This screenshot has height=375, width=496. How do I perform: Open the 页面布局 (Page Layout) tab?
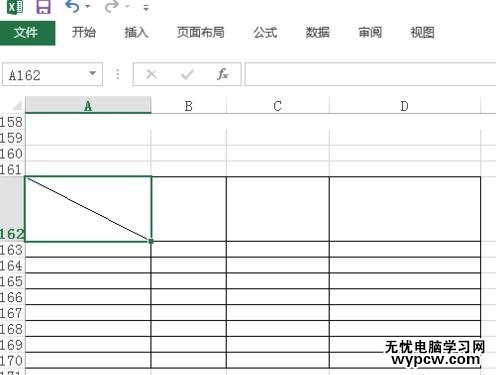[x=200, y=33]
